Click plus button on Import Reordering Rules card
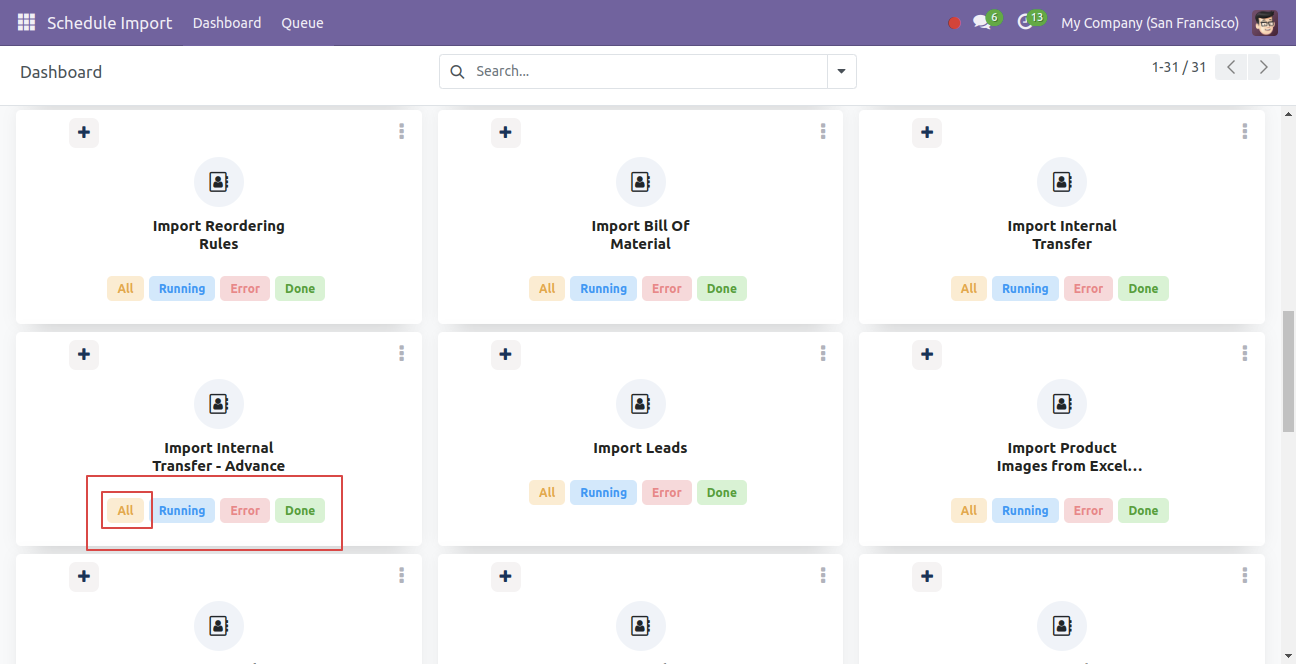The width and height of the screenshot is (1296, 664). (84, 132)
